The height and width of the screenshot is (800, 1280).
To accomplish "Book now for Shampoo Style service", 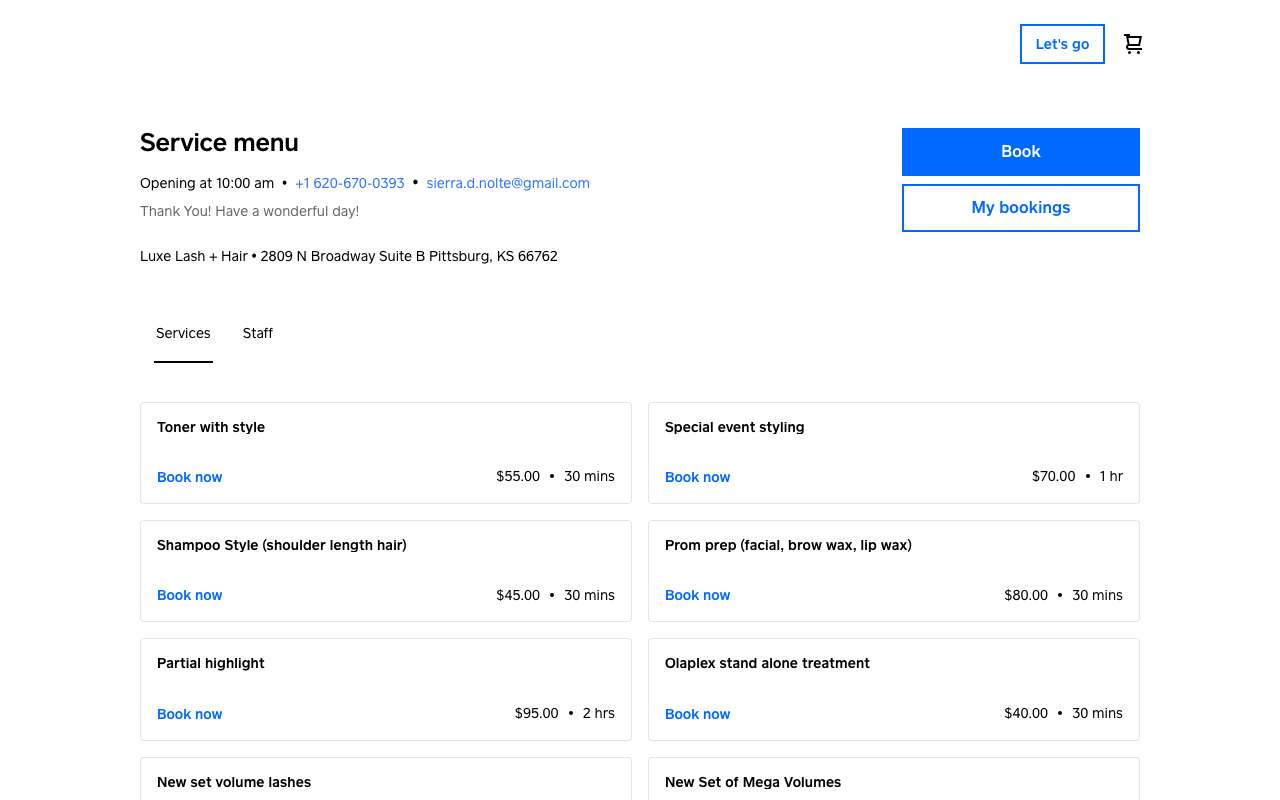I will click(190, 595).
